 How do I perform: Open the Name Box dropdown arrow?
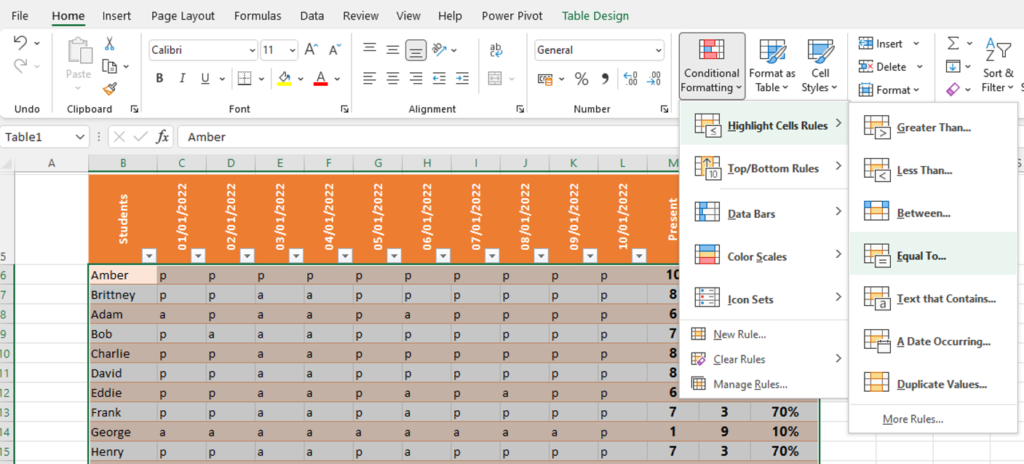(80, 137)
